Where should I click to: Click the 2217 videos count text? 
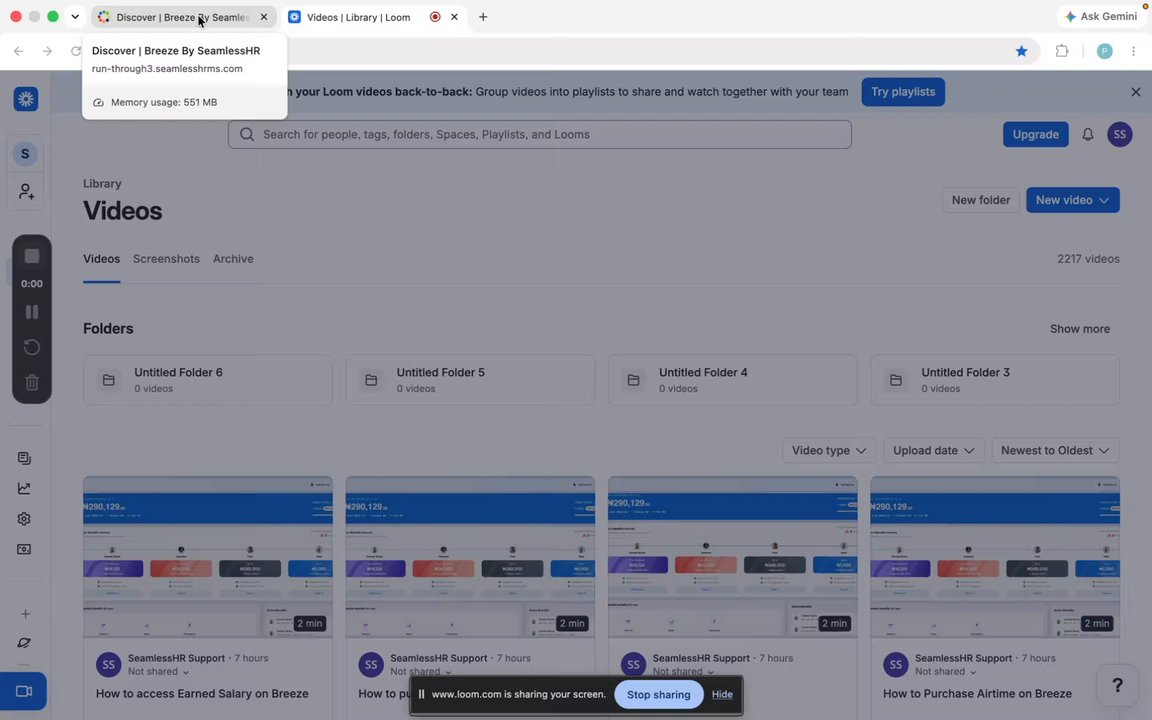(1088, 259)
